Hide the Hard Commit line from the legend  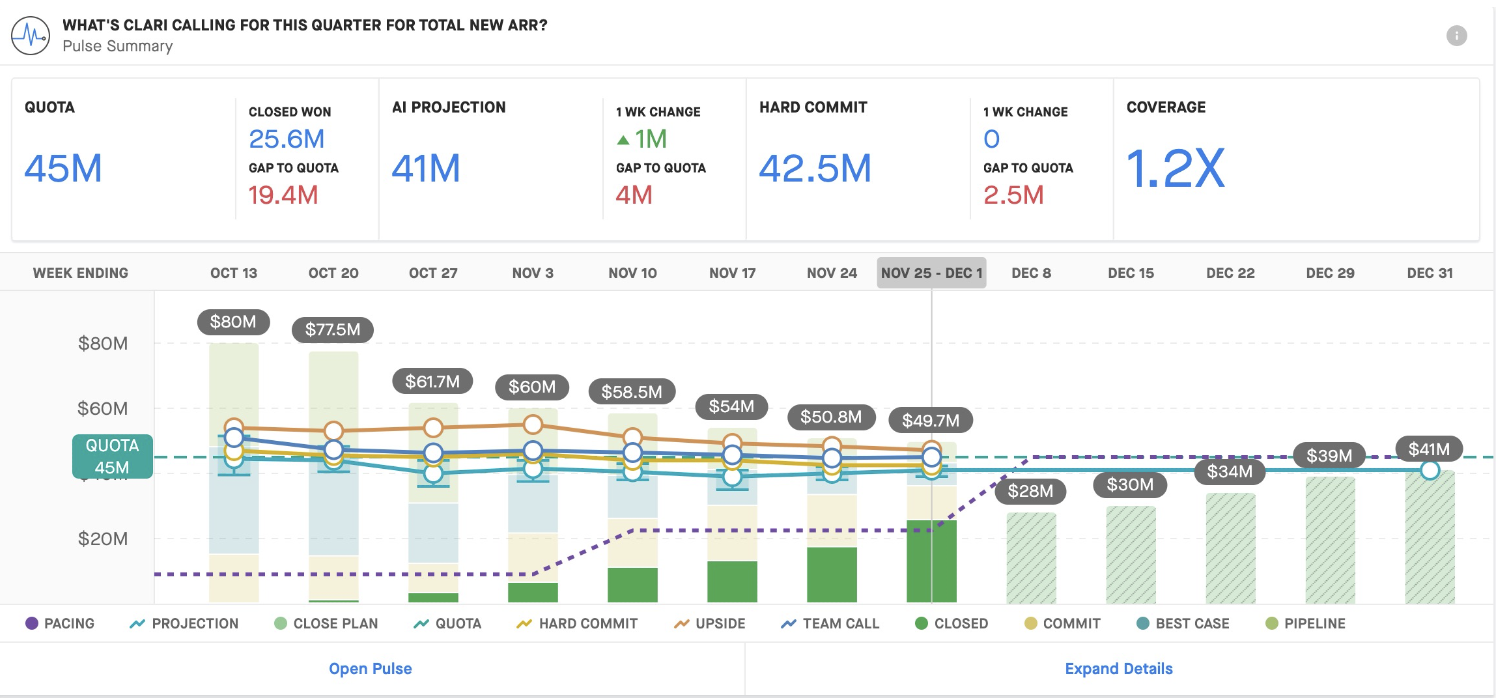coord(576,623)
